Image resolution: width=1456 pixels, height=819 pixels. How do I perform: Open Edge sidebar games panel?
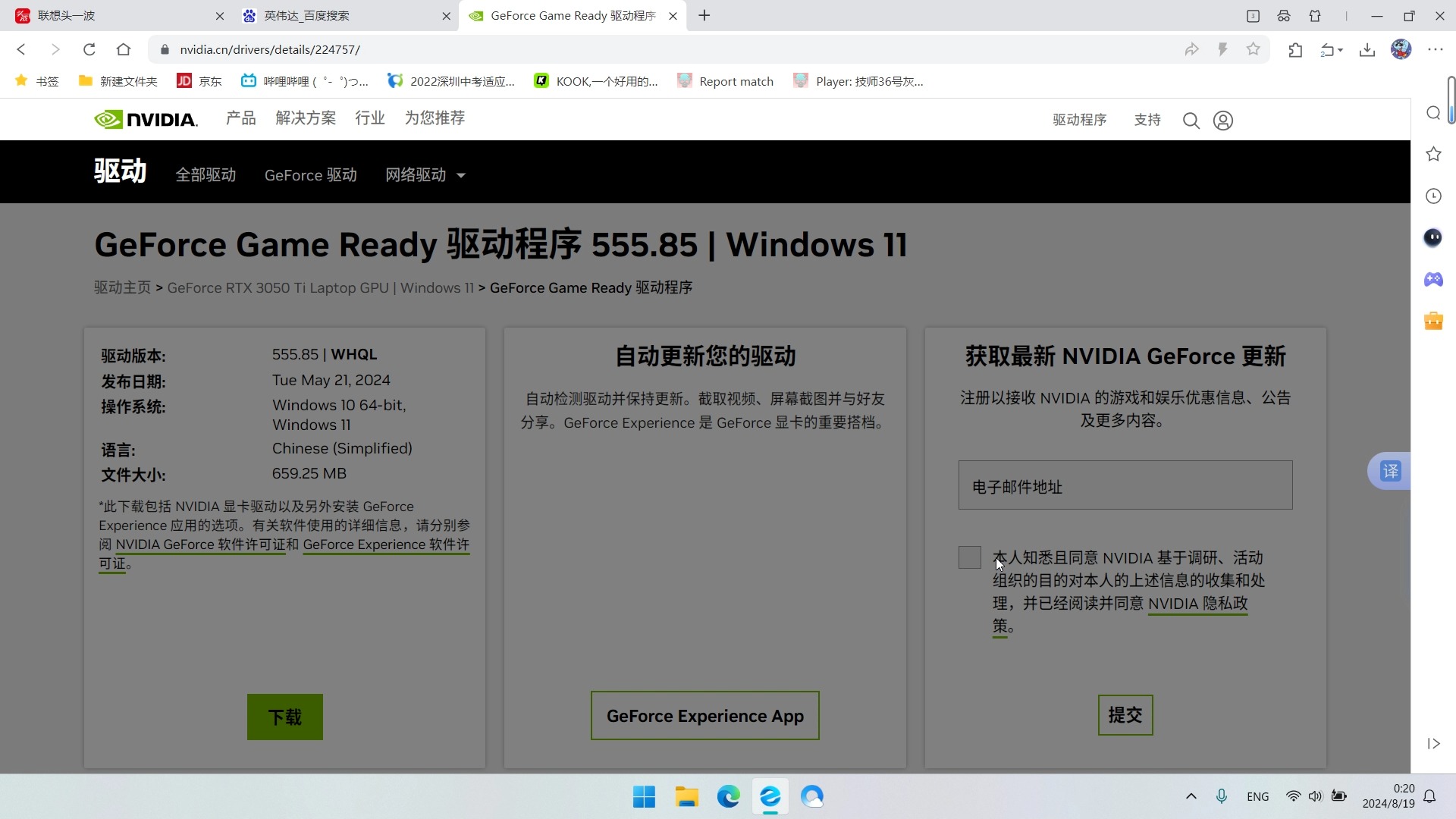click(x=1433, y=279)
